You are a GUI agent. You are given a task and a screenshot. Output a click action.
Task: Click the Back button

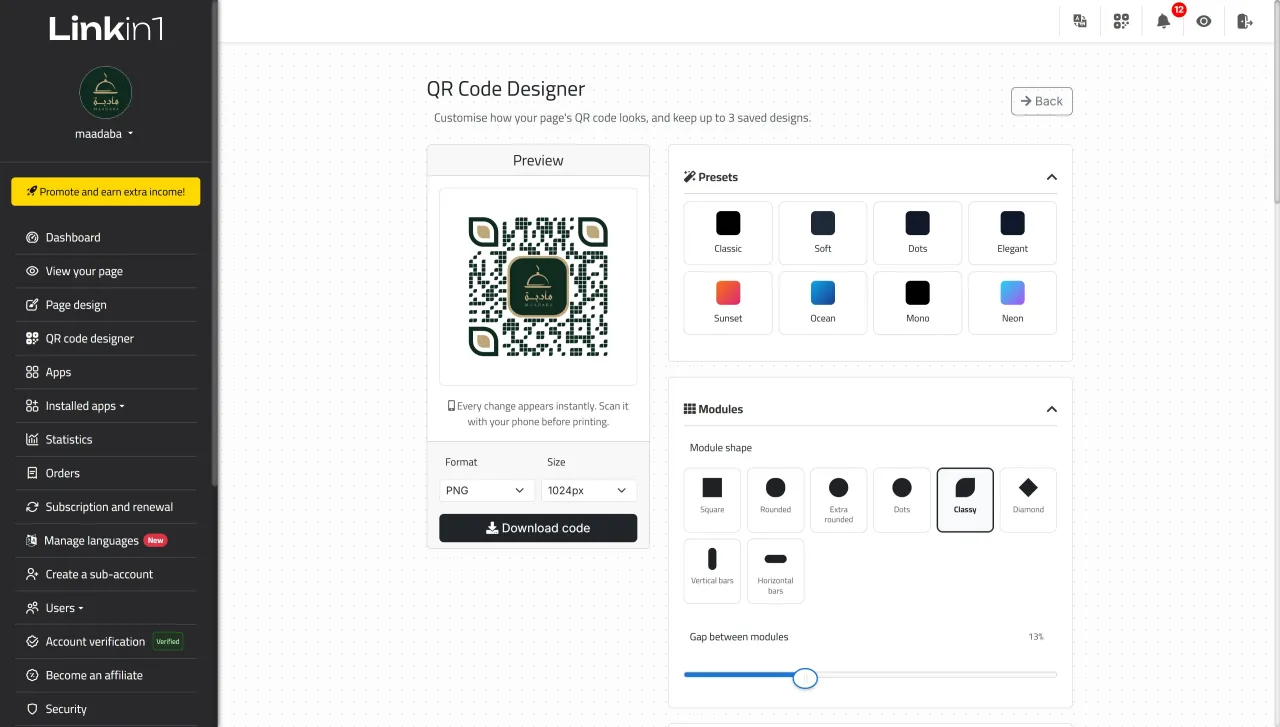1041,101
